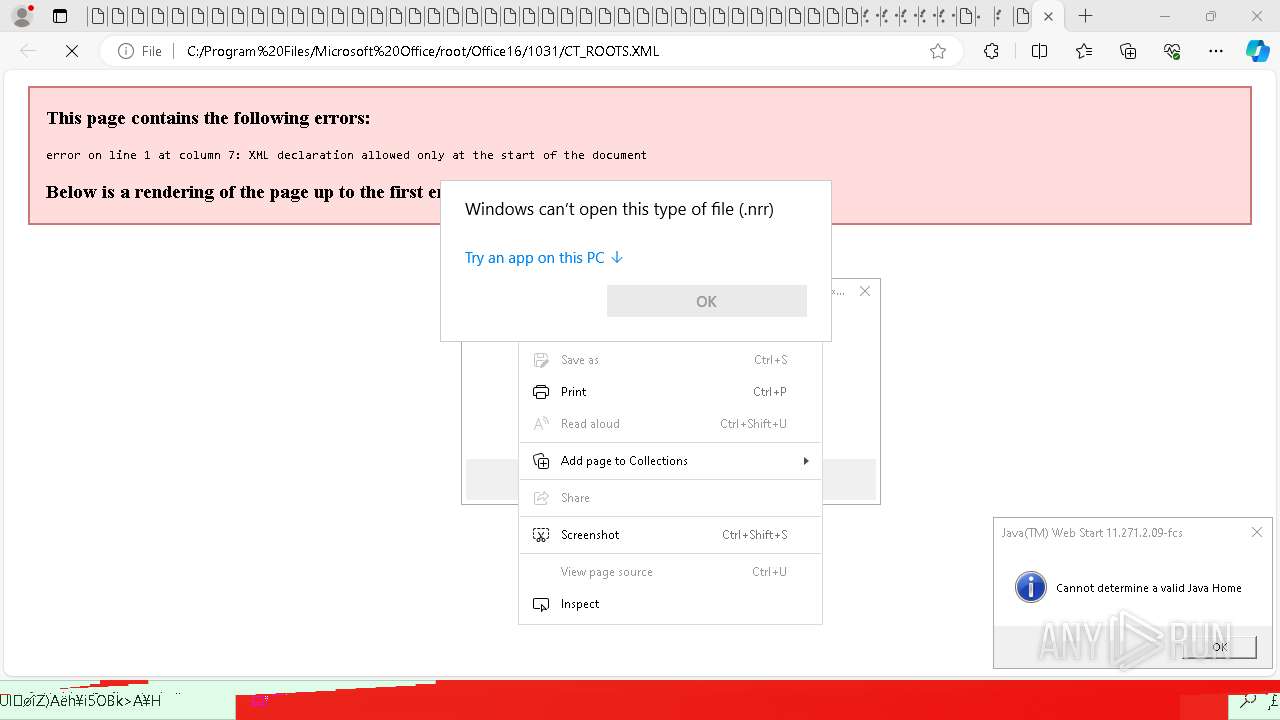Add this page to favorites star
The width and height of the screenshot is (1280, 720).
pyautogui.click(x=938, y=51)
